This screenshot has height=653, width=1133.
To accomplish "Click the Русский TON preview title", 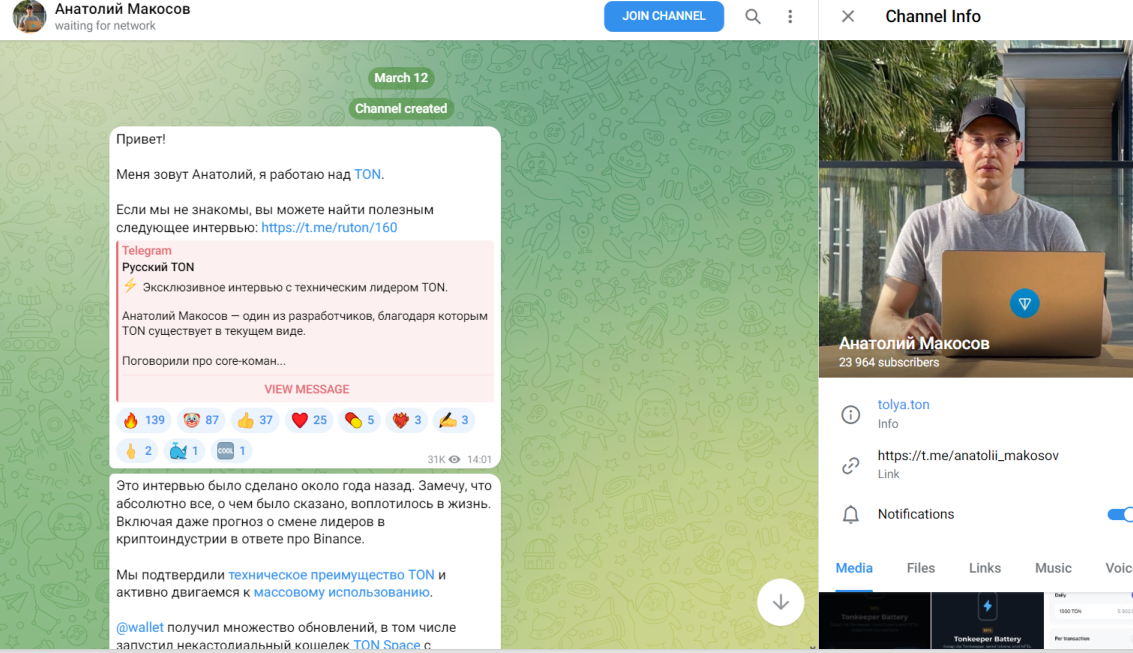I will click(158, 267).
